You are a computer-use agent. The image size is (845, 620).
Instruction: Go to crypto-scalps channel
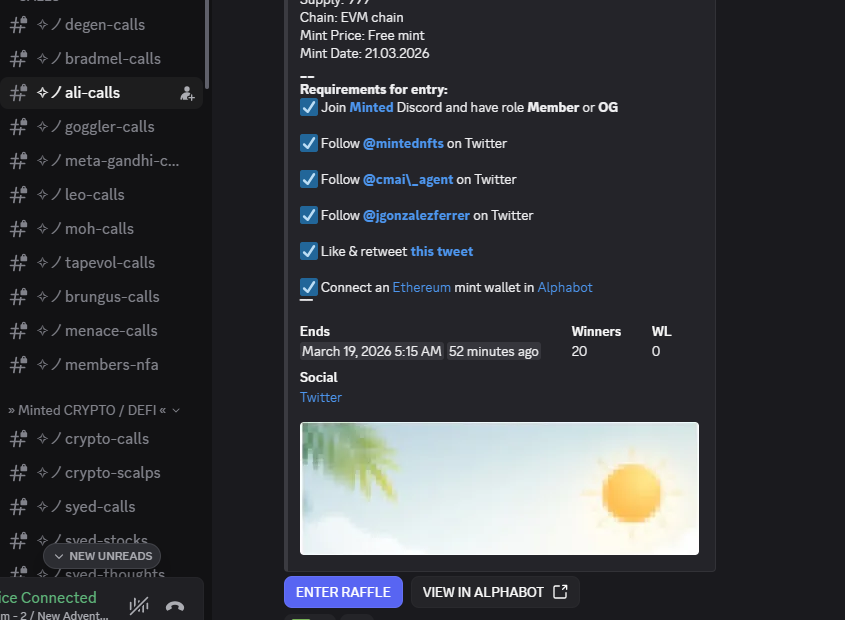click(101, 473)
